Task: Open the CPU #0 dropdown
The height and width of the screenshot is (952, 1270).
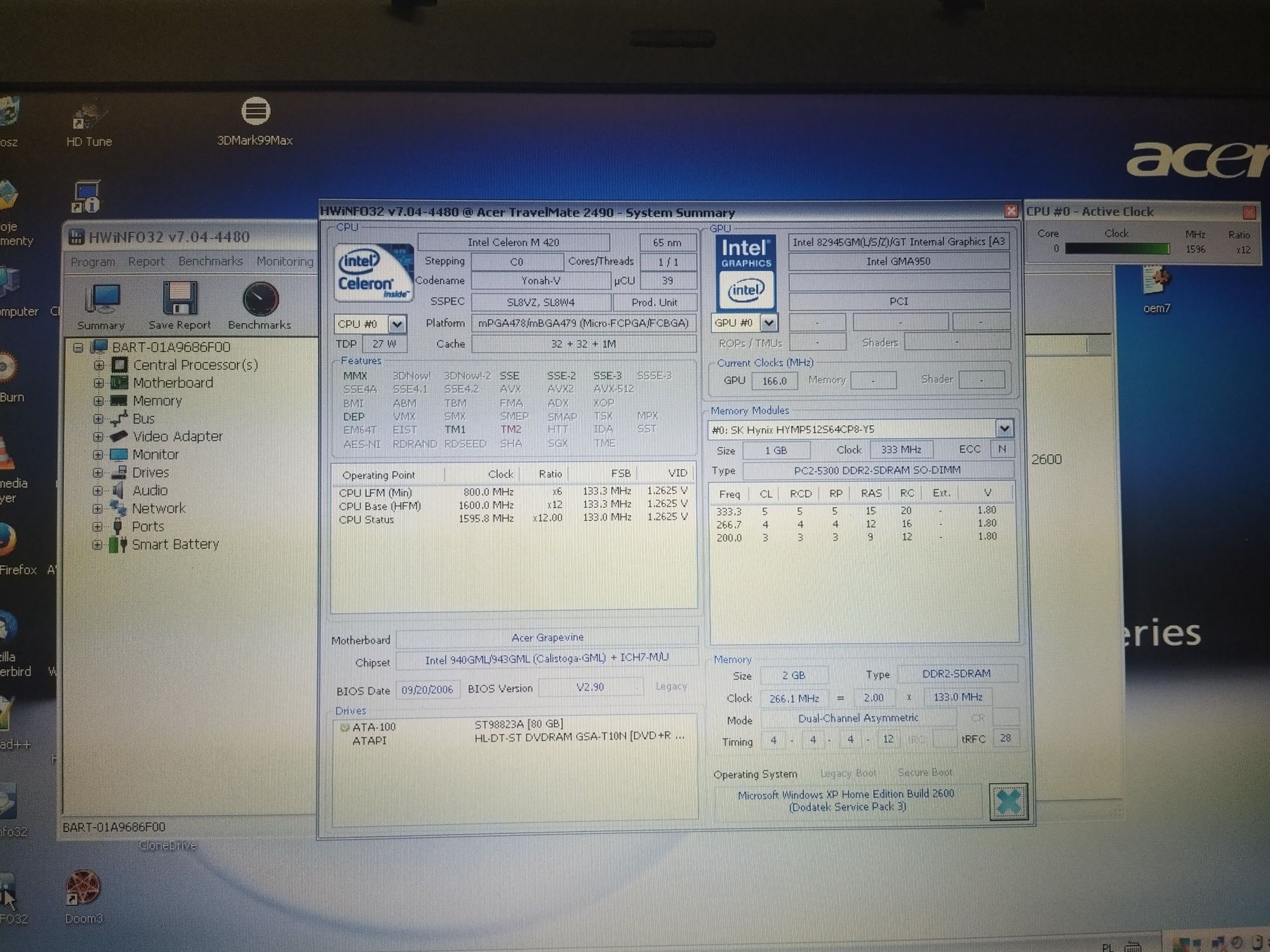Action: pyautogui.click(x=397, y=324)
